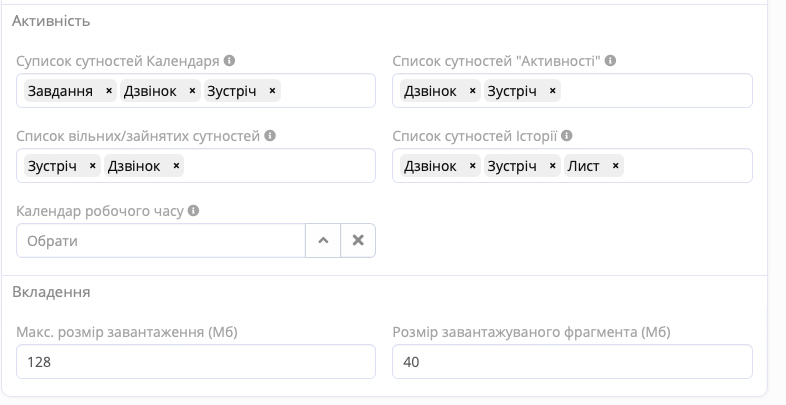Remove Зустріч tag from free/busy entity list
Image resolution: width=786 pixels, height=405 pixels.
(92, 166)
